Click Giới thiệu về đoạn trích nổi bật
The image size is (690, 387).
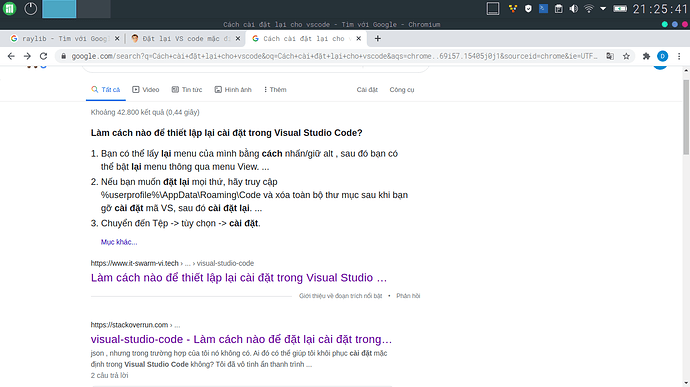341,296
